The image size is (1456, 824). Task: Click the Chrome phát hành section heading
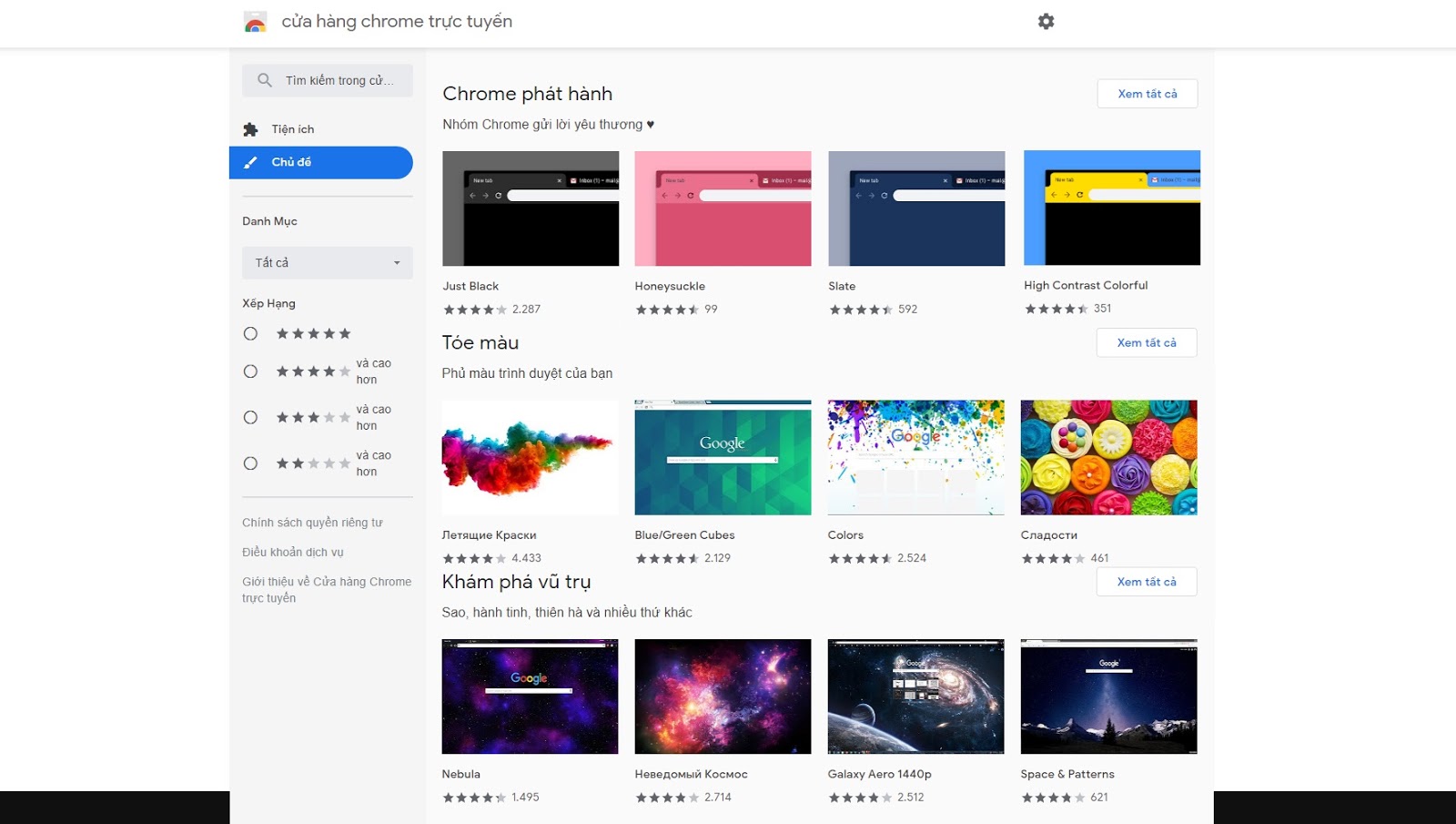527,94
